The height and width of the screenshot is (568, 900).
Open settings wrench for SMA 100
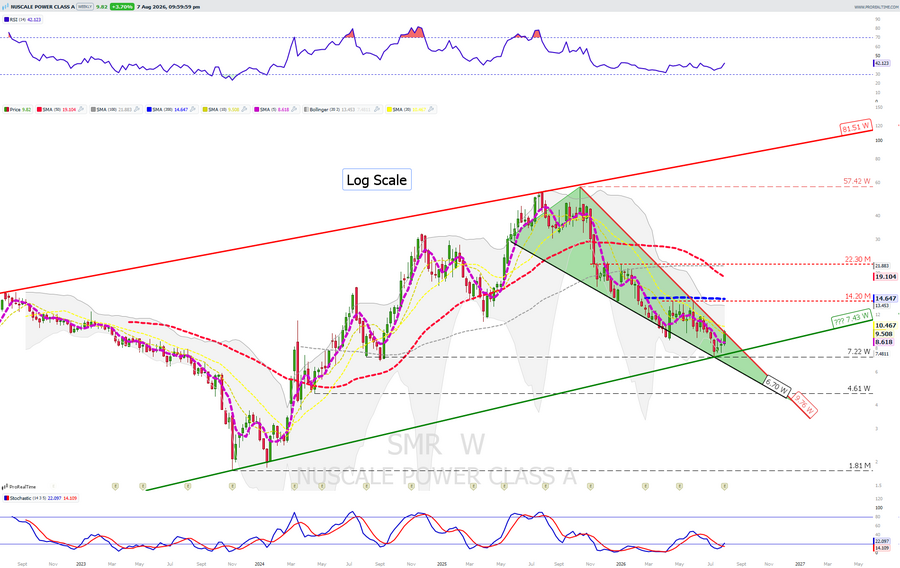tap(137, 109)
